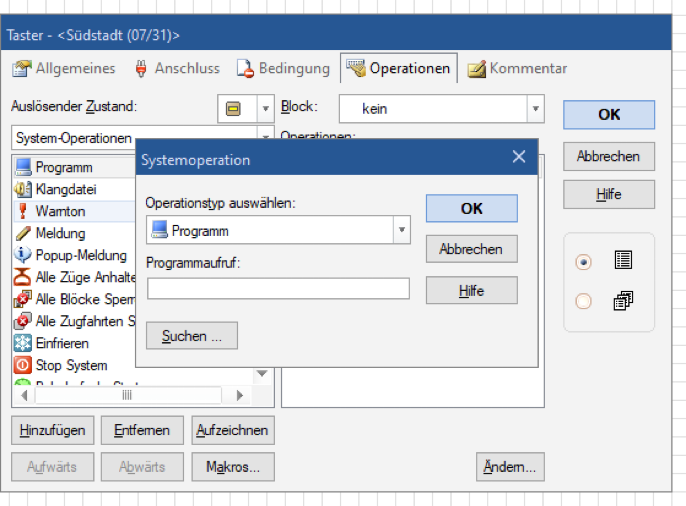
Task: Click the scroll left arrow of operations list
Action: [x=24, y=395]
